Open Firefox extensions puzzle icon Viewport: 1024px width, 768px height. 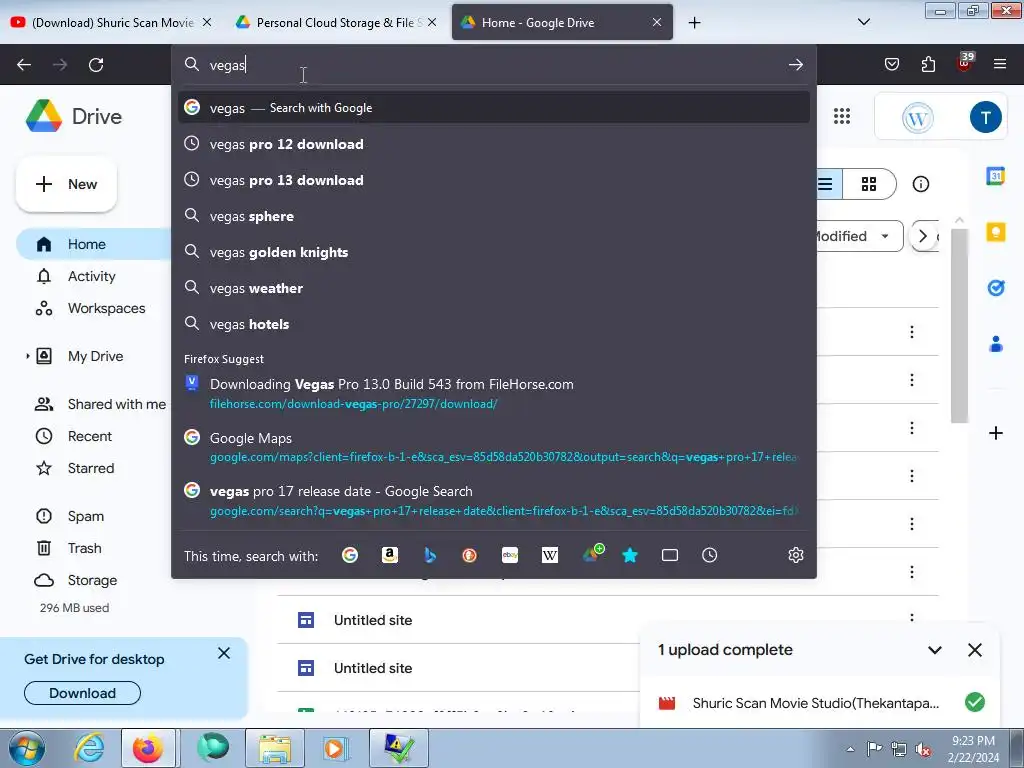(x=928, y=64)
